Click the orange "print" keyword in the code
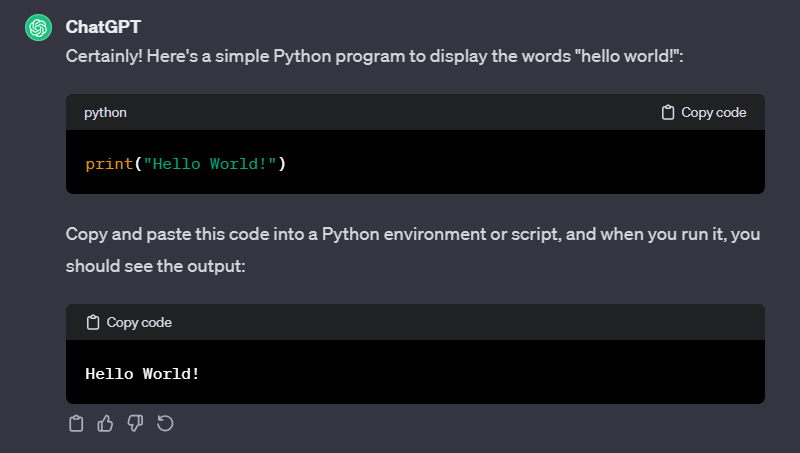Image resolution: width=800 pixels, height=453 pixels. coord(109,163)
